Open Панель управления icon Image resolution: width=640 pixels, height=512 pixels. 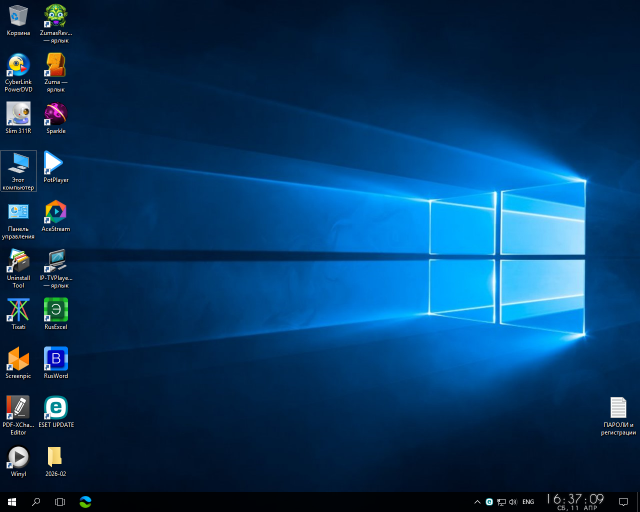(18, 220)
